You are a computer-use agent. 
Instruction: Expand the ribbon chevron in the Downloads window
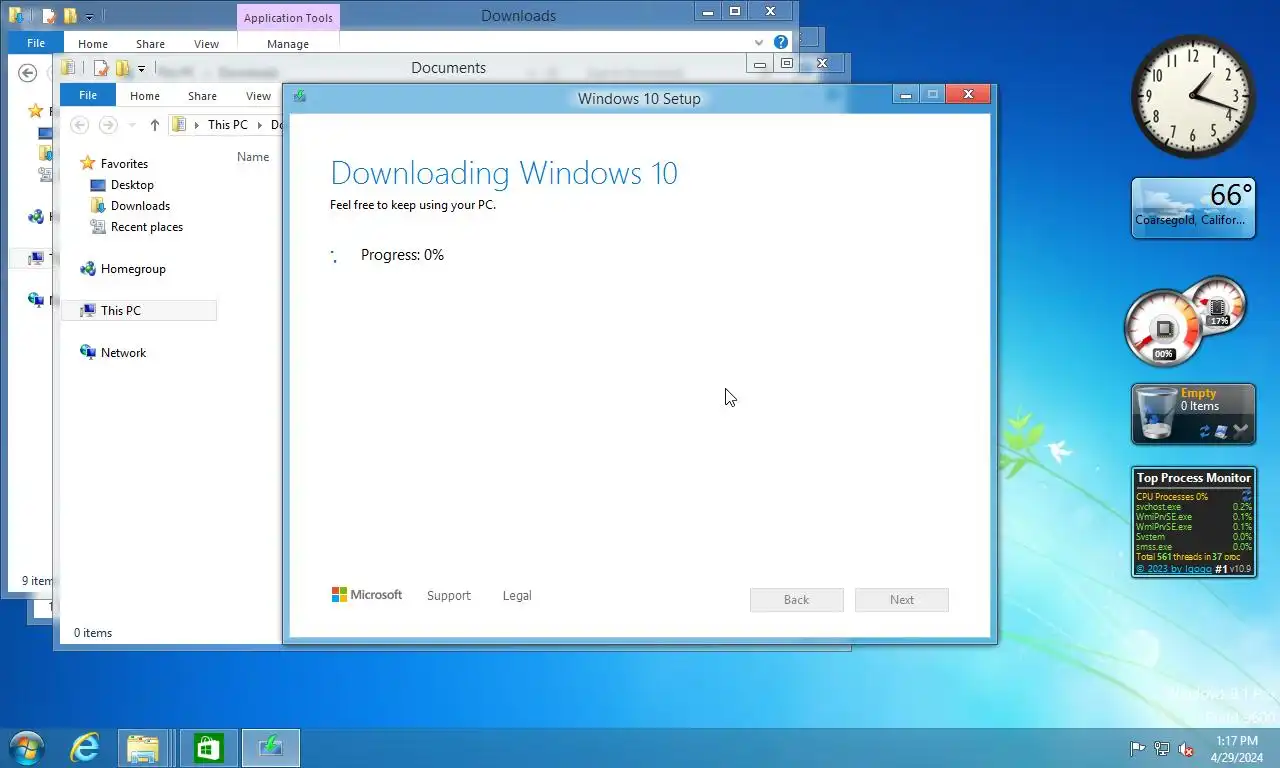click(x=759, y=43)
